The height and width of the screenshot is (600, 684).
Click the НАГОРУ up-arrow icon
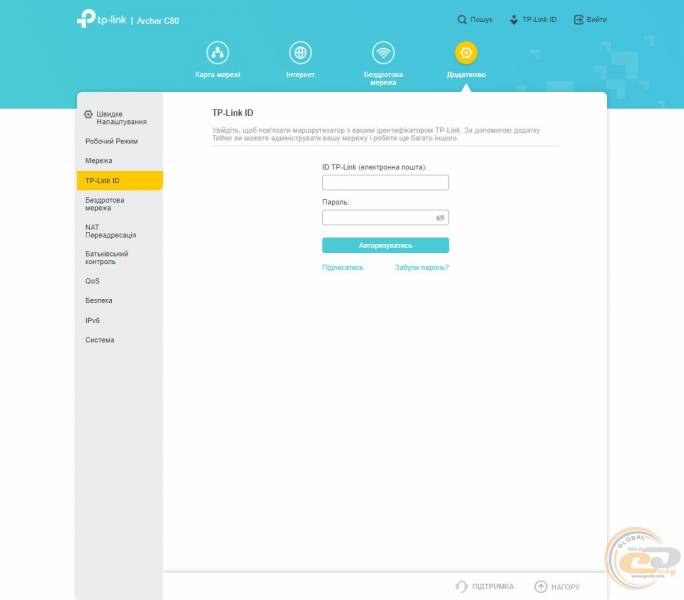coord(540,586)
